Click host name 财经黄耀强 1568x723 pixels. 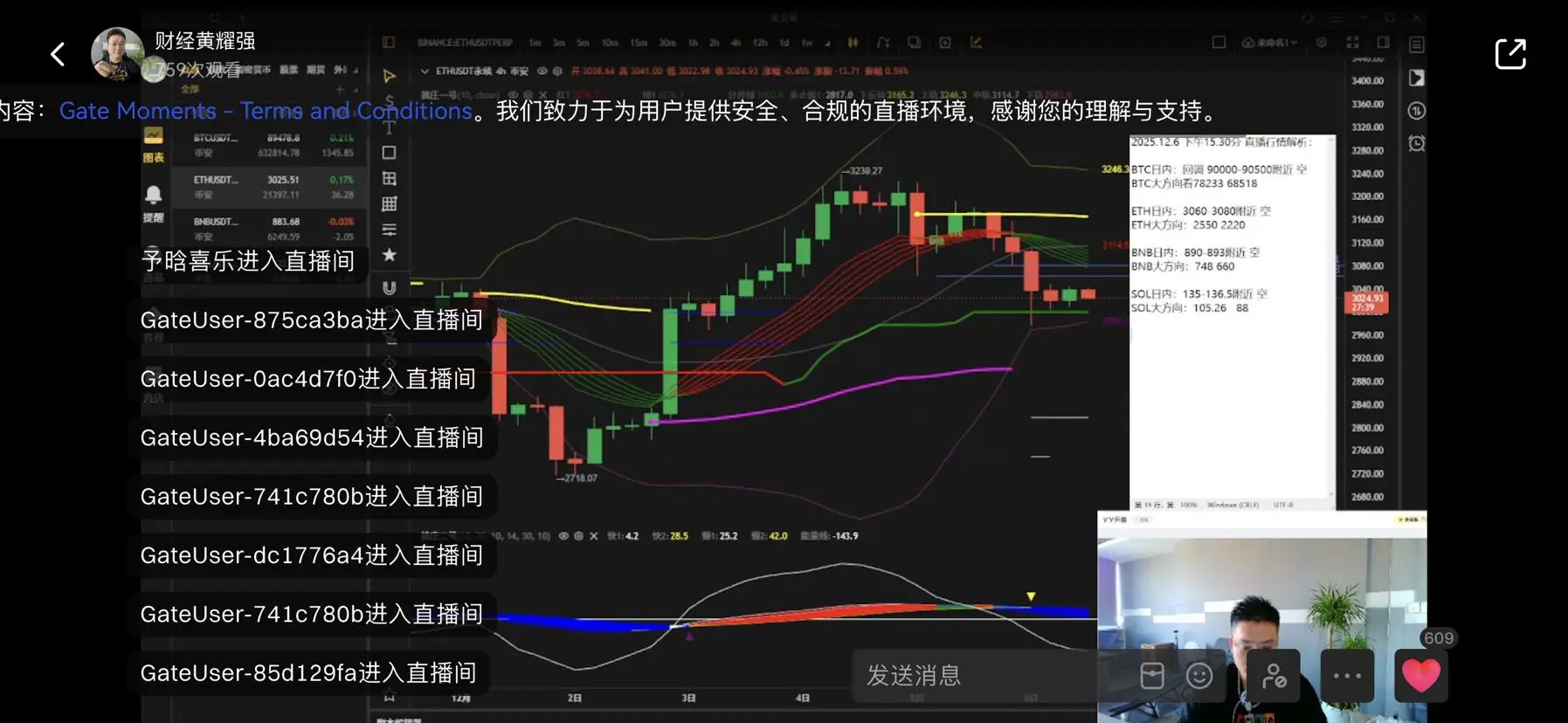pos(205,41)
